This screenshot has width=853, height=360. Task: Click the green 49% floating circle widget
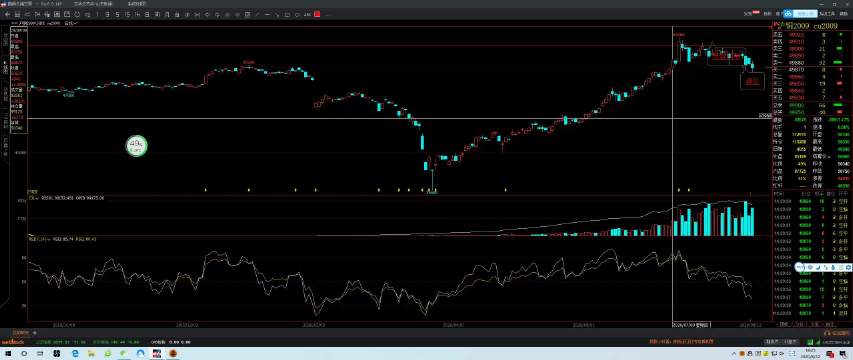pos(137,146)
